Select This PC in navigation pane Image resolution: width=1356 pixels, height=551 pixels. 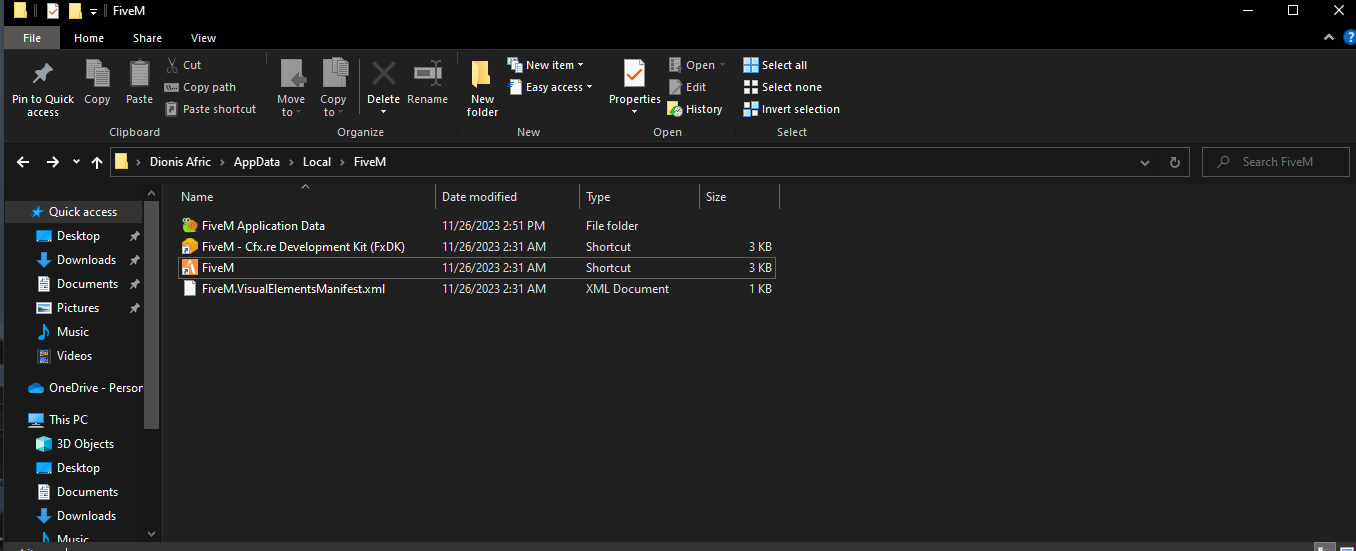click(68, 420)
